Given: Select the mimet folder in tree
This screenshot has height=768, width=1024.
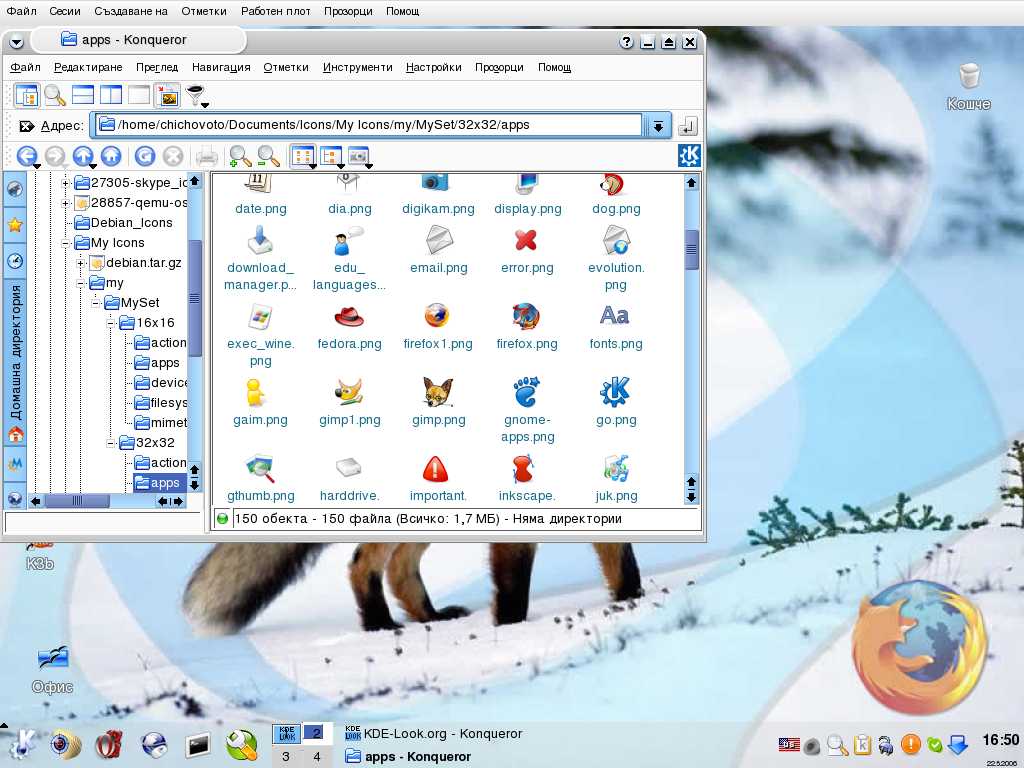Looking at the screenshot, I should [161, 423].
